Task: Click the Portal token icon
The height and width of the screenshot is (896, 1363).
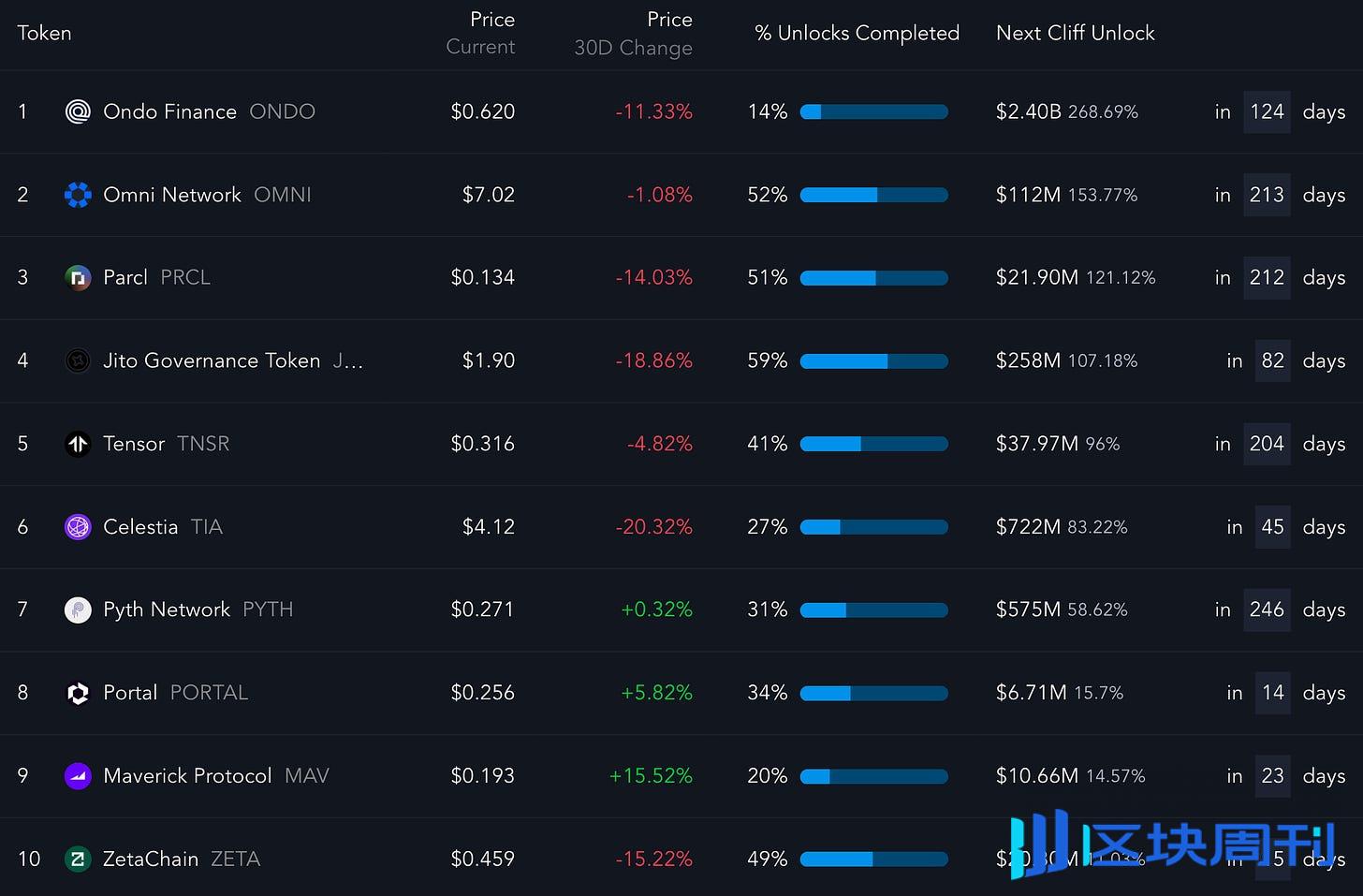Action: (x=78, y=693)
